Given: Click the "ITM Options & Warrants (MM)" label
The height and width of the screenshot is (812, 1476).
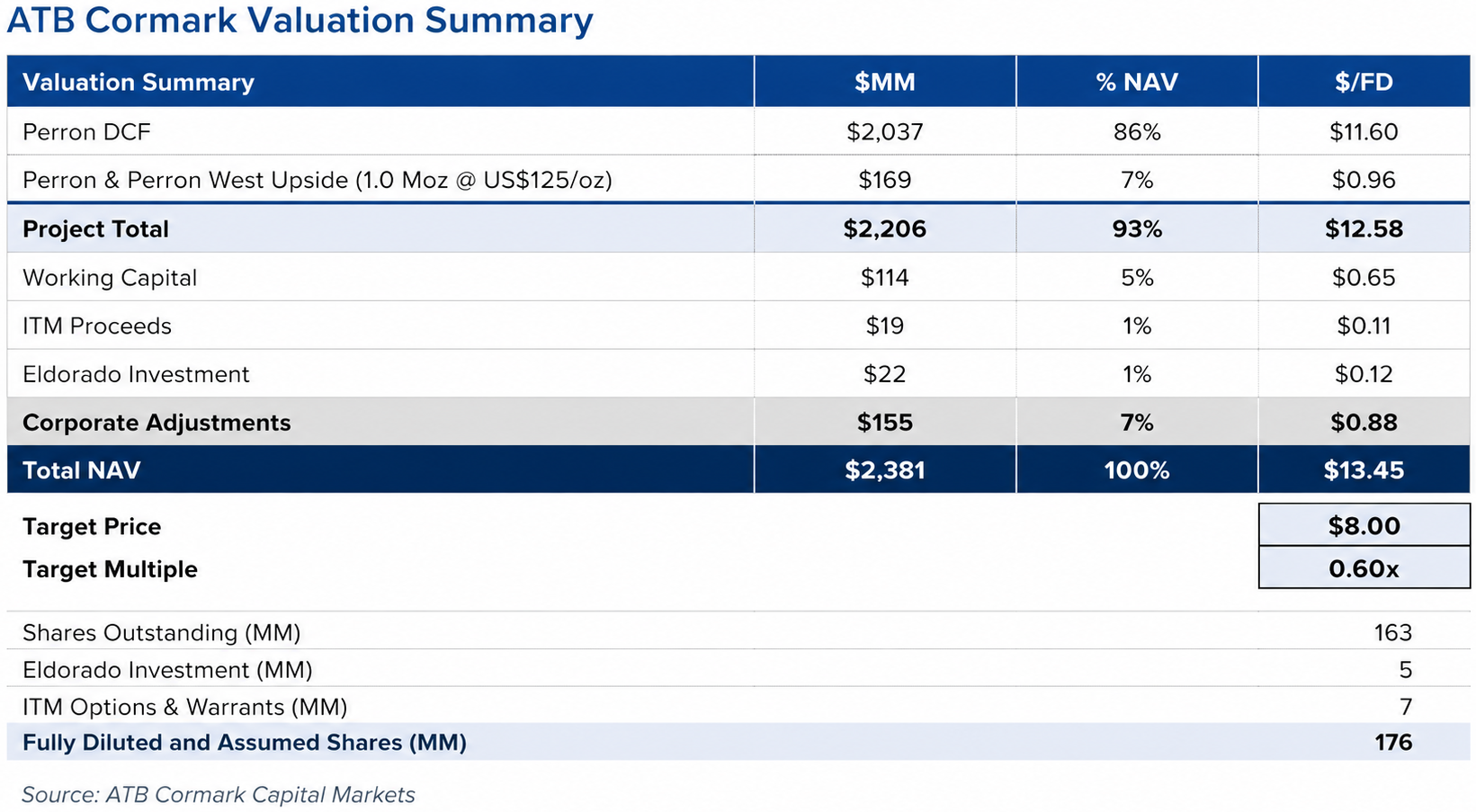Looking at the screenshot, I should click(x=184, y=707).
